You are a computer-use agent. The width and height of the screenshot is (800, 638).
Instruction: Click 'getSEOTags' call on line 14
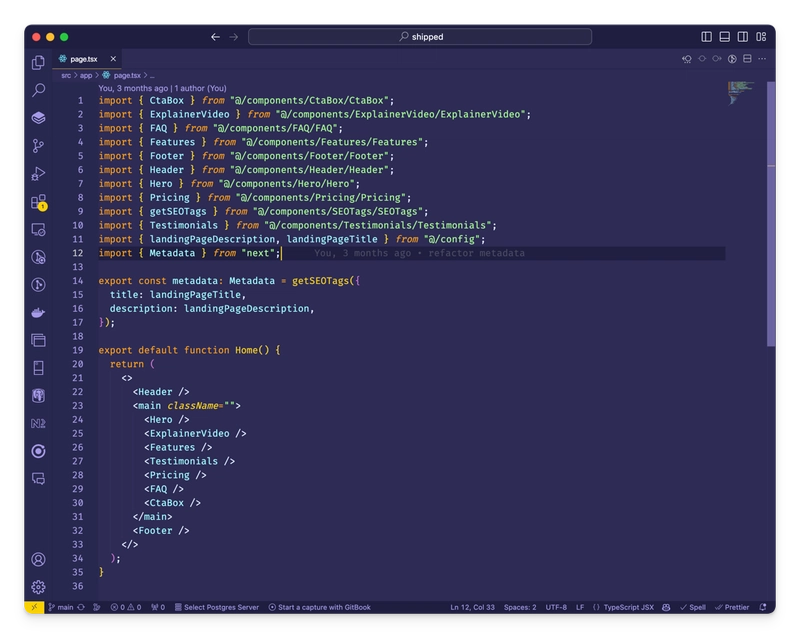(x=320, y=281)
